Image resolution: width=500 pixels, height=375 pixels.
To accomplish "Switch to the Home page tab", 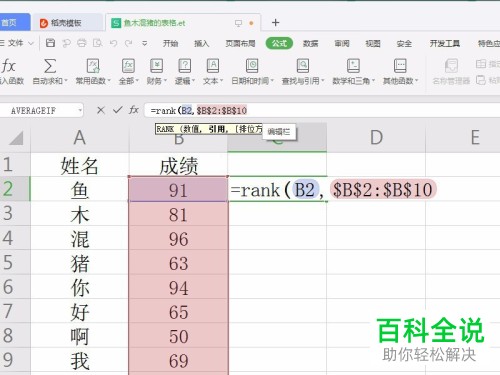I will [15, 23].
